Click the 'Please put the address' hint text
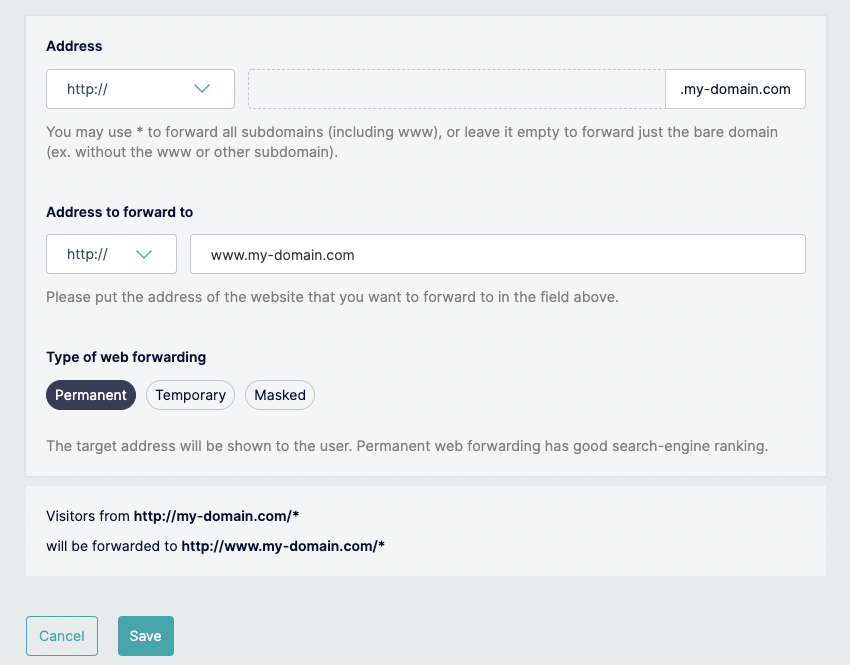Screen dimensions: 850x665 click(x=333, y=297)
